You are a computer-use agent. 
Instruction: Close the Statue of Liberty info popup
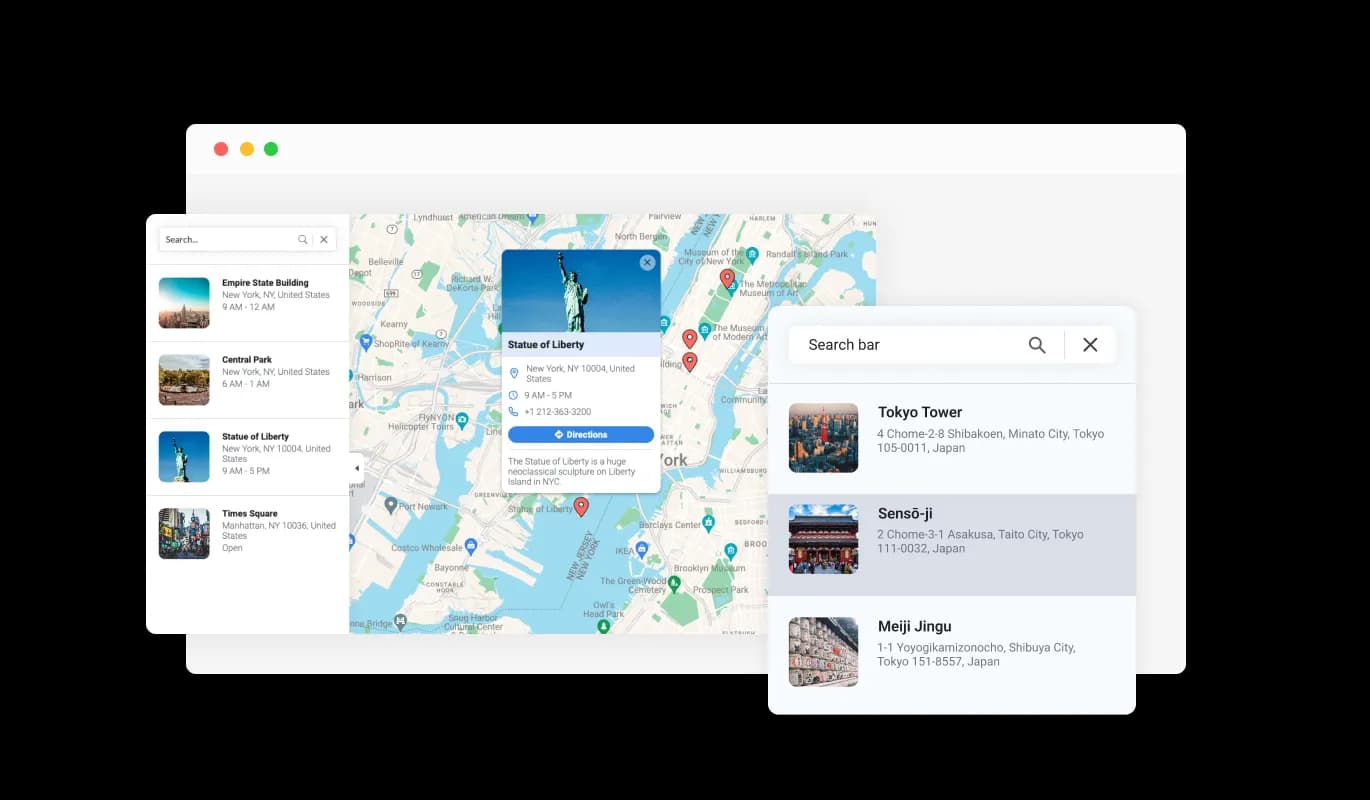pyautogui.click(x=647, y=262)
